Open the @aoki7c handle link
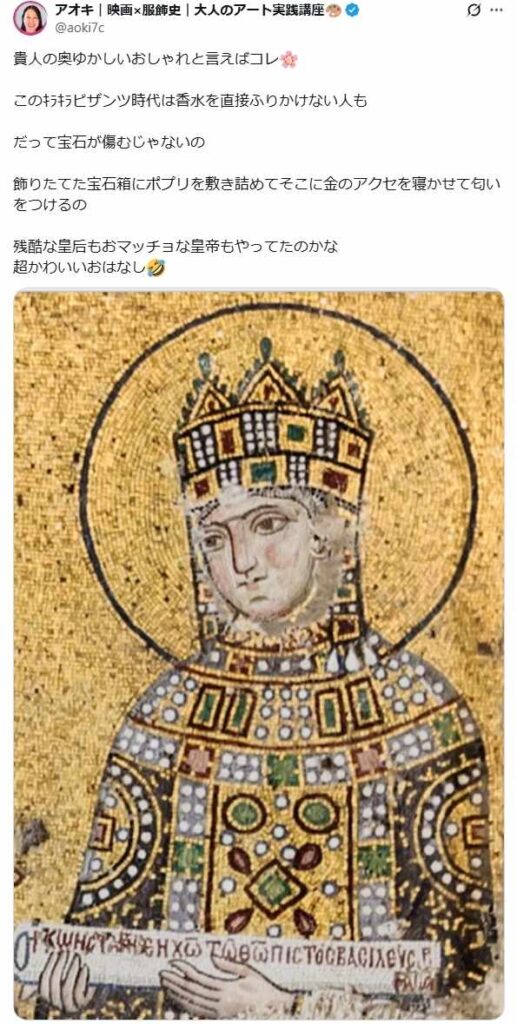 coord(80,27)
